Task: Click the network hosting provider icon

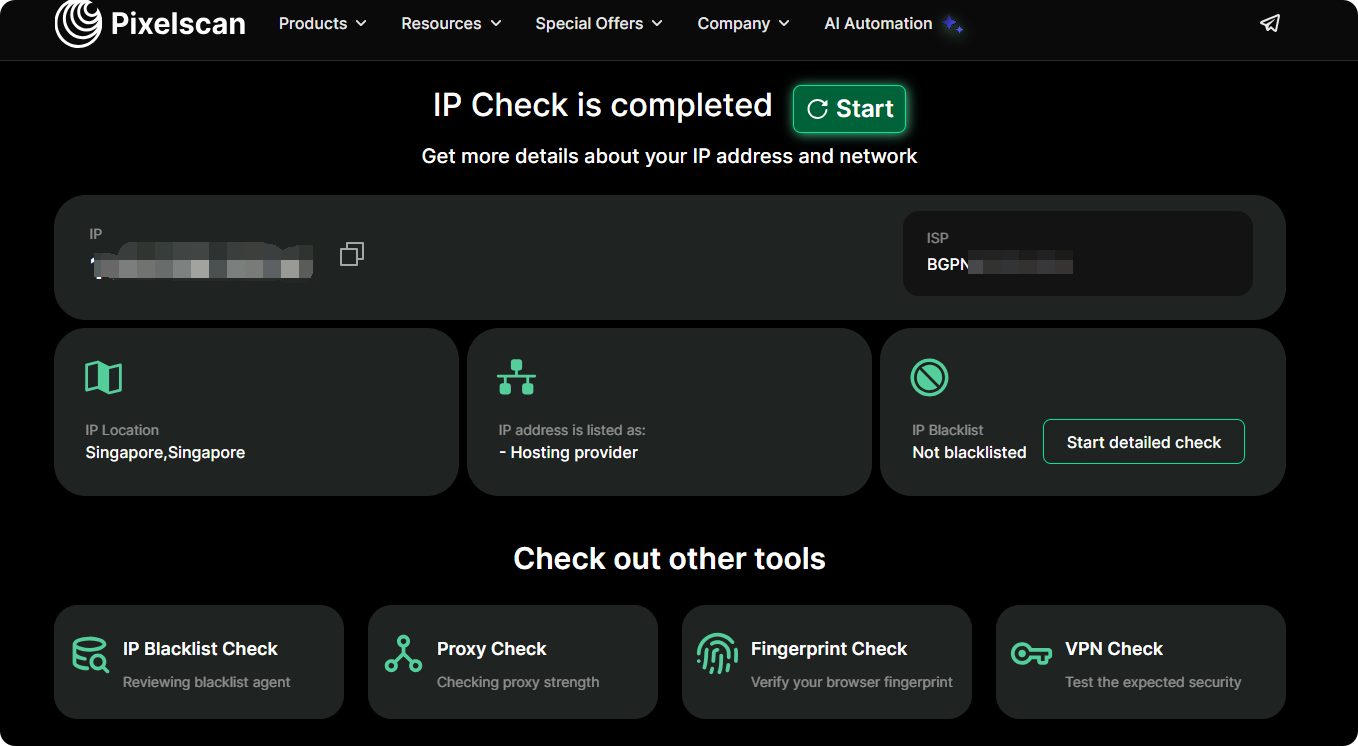Action: pyautogui.click(x=516, y=377)
